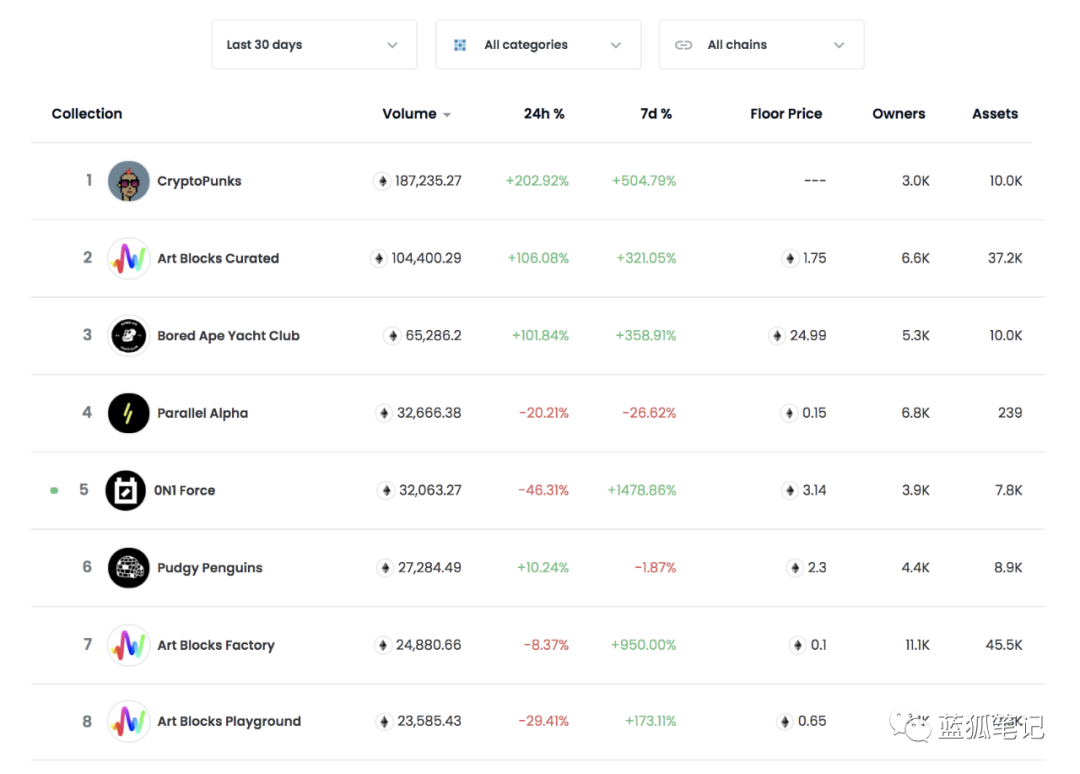This screenshot has width=1080, height=774.
Task: Open the All chains dropdown
Action: point(761,45)
